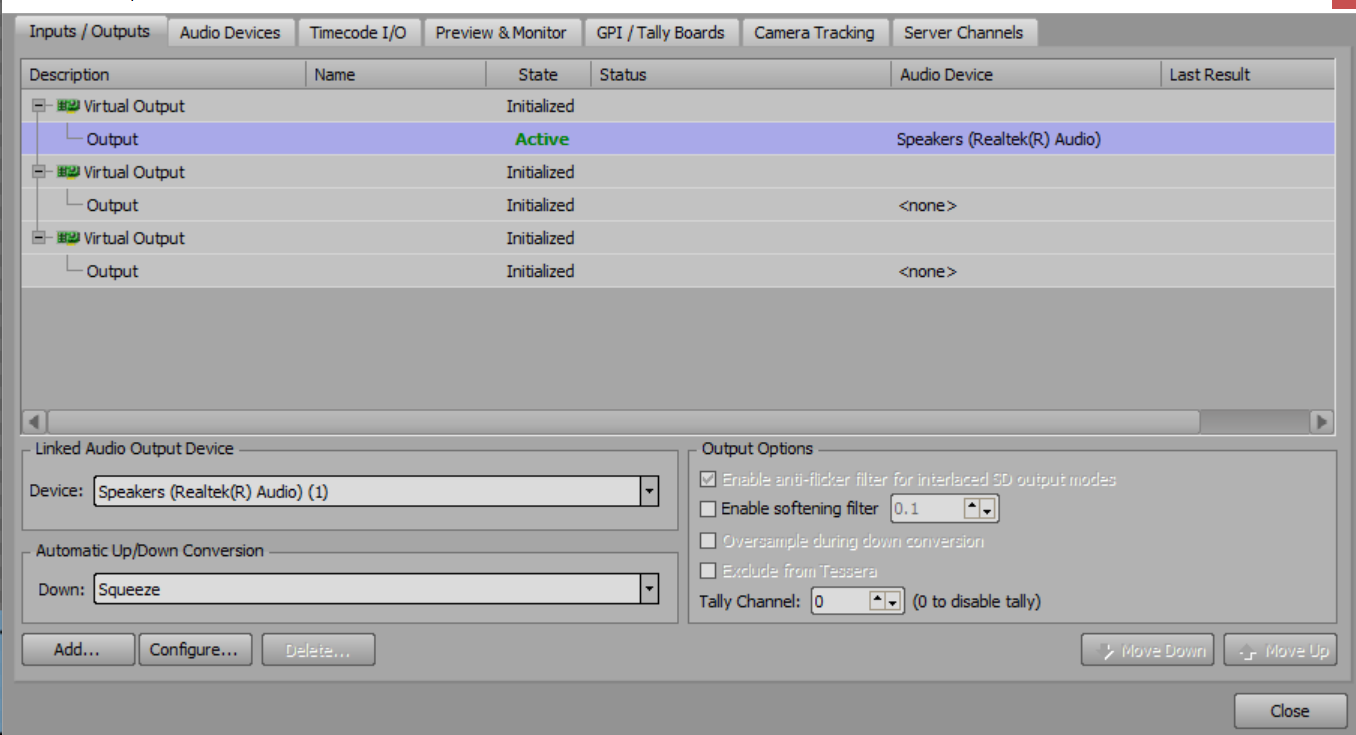1356x735 pixels.
Task: Click into the Tally Channel field
Action: coord(840,601)
